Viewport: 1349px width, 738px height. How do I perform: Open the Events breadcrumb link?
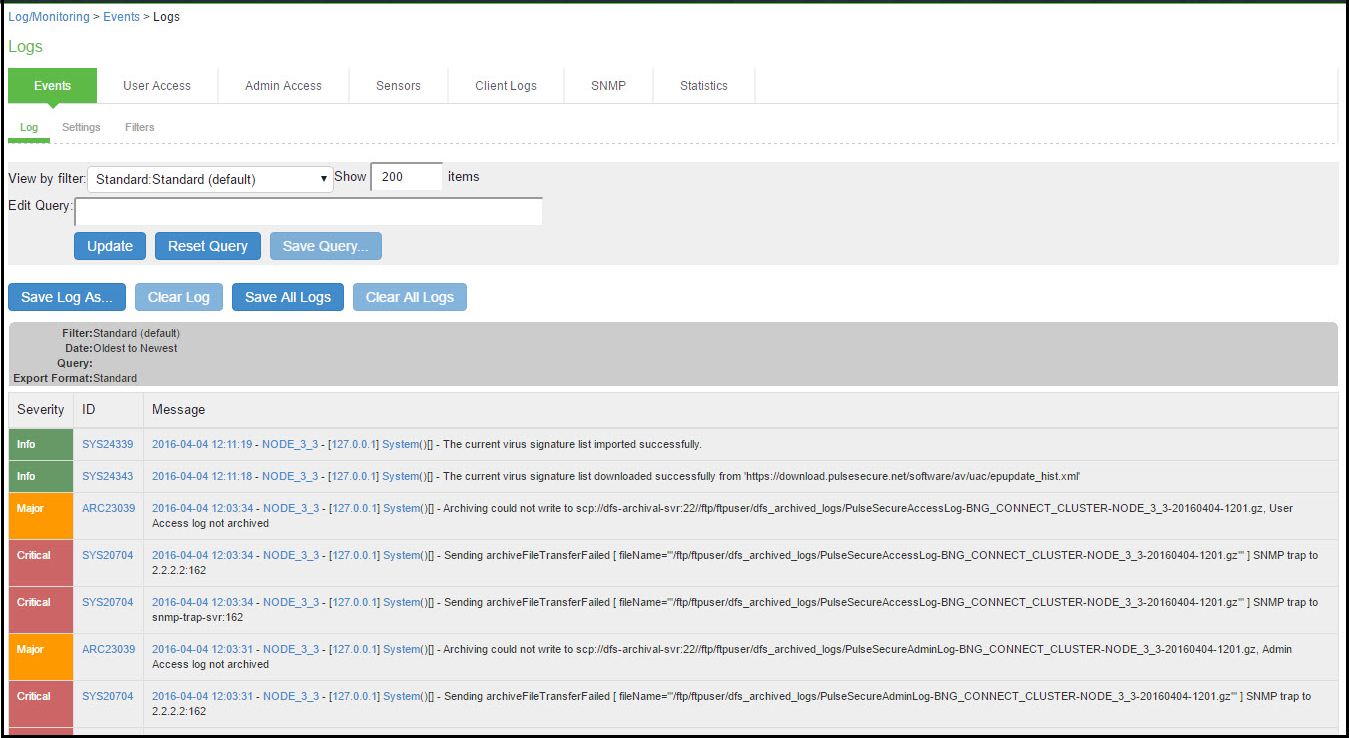[121, 16]
